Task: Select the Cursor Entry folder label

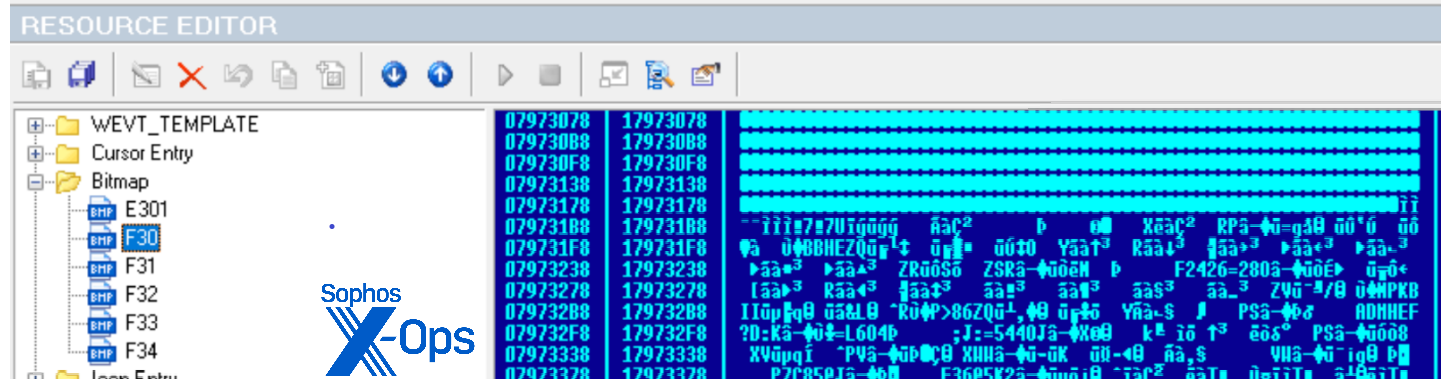Action: pyautogui.click(x=142, y=154)
